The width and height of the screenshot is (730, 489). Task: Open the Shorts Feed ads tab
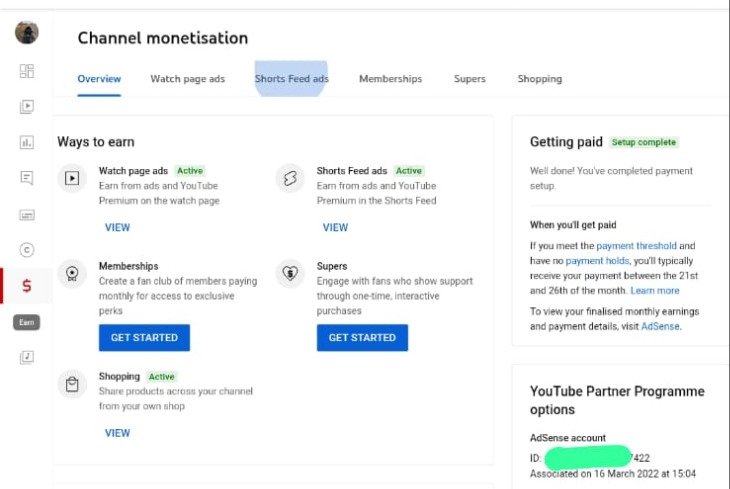pyautogui.click(x=291, y=79)
